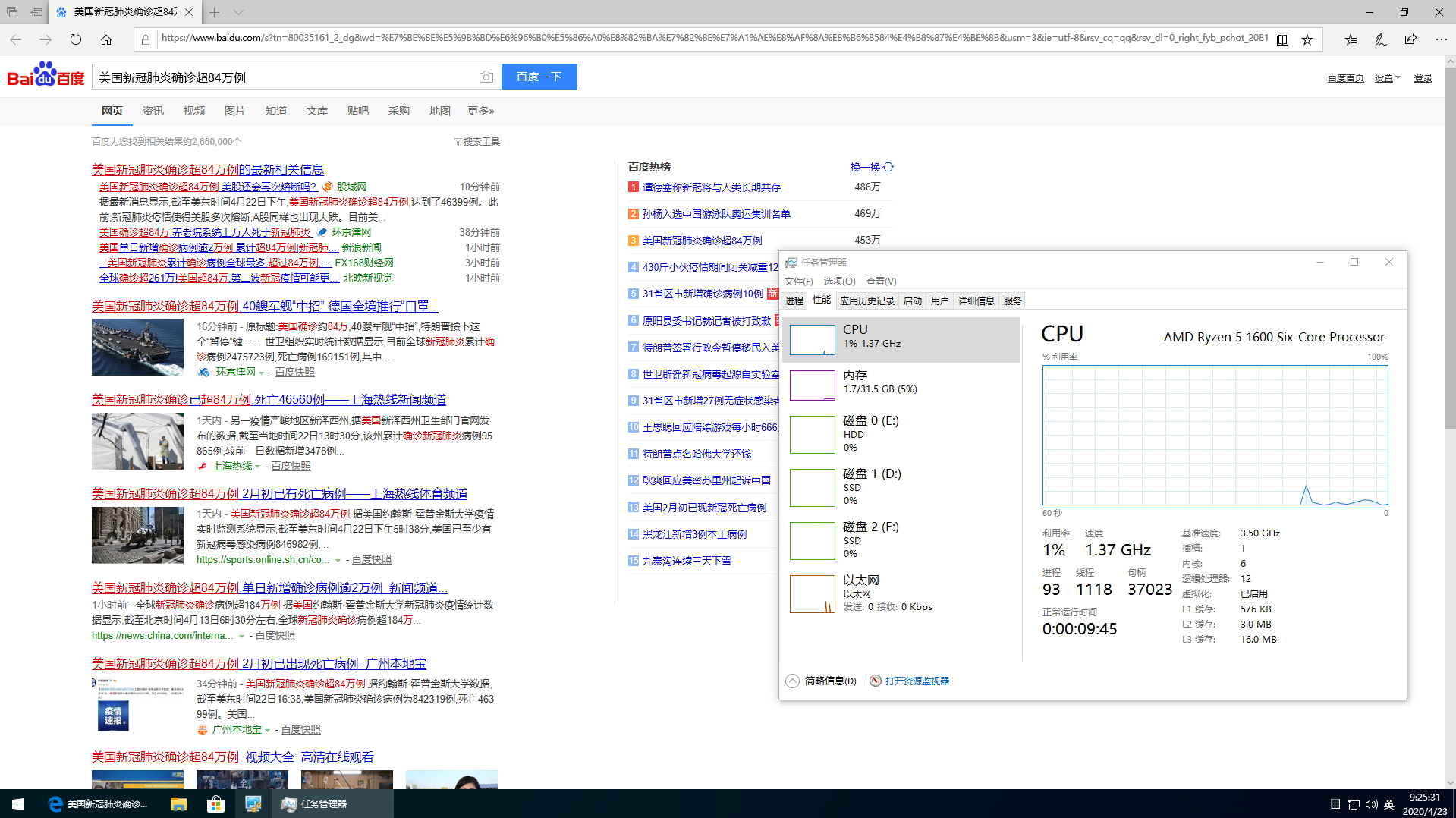Open the favorites hub icon
This screenshot has width=1456, height=818.
pos(1351,39)
